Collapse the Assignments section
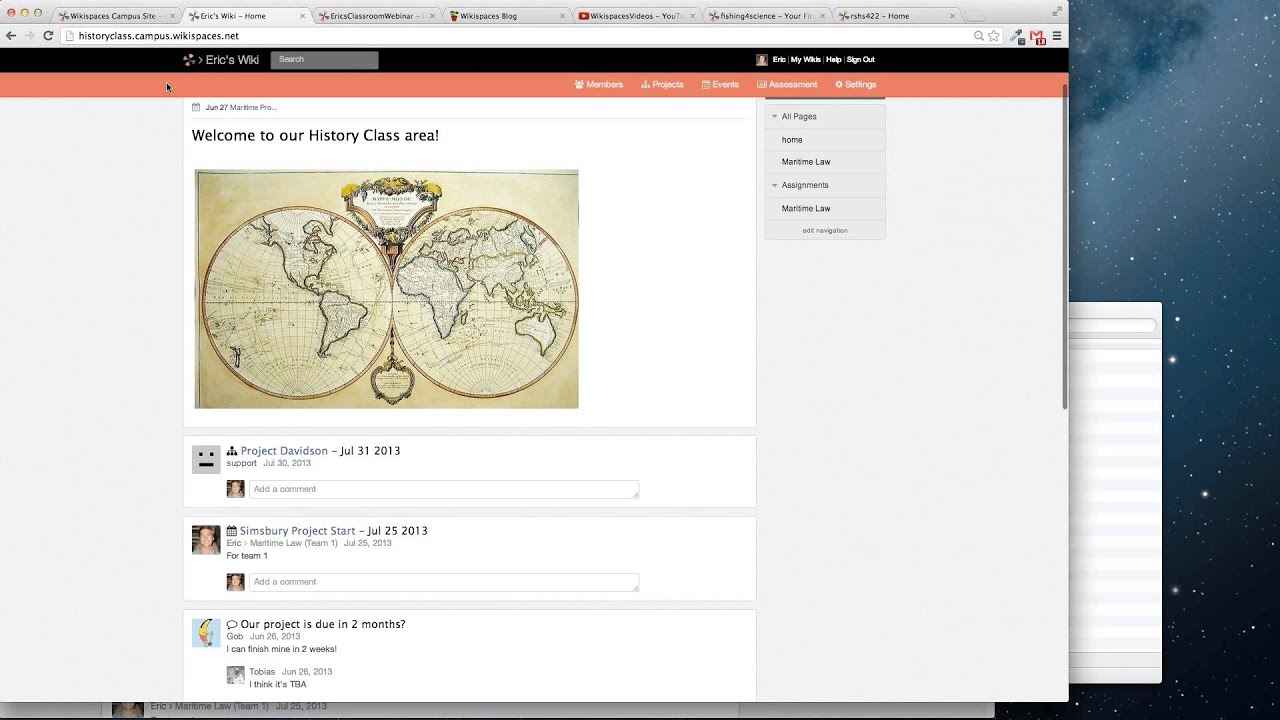Image resolution: width=1280 pixels, height=720 pixels. pos(775,185)
